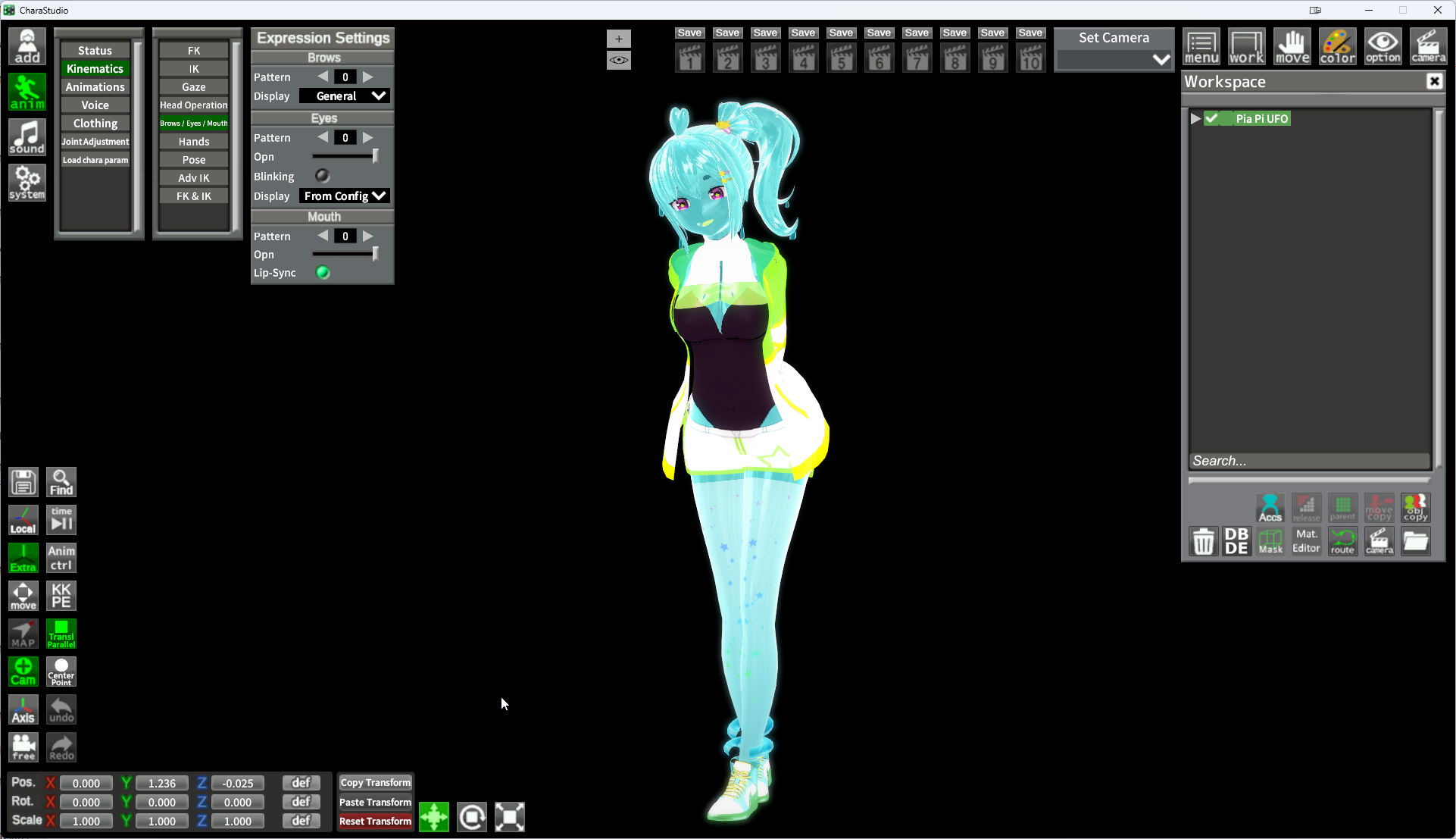
Task: Click the move gizmo icon on left
Action: click(x=23, y=596)
